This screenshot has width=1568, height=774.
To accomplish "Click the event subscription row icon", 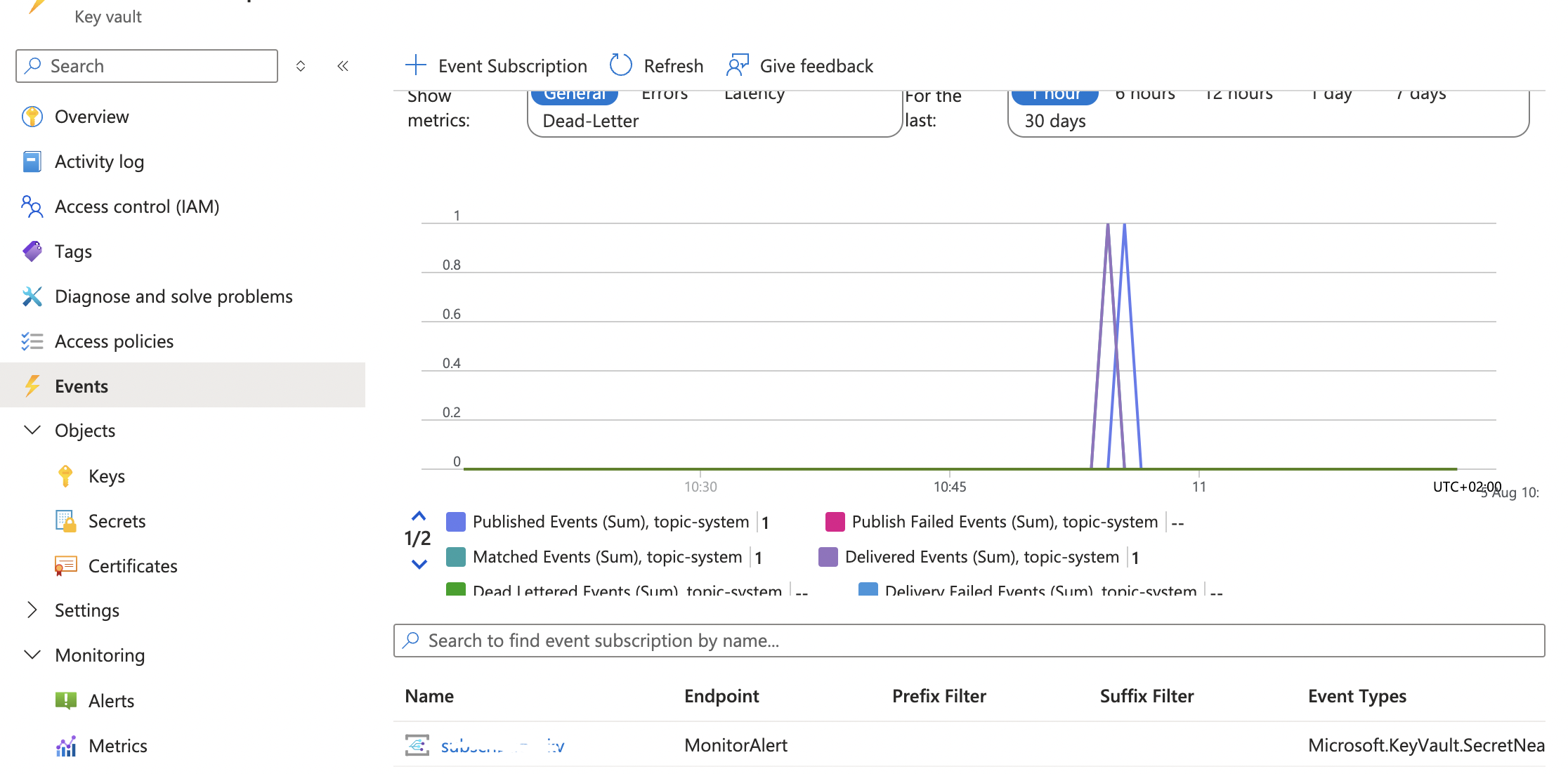I will (417, 745).
